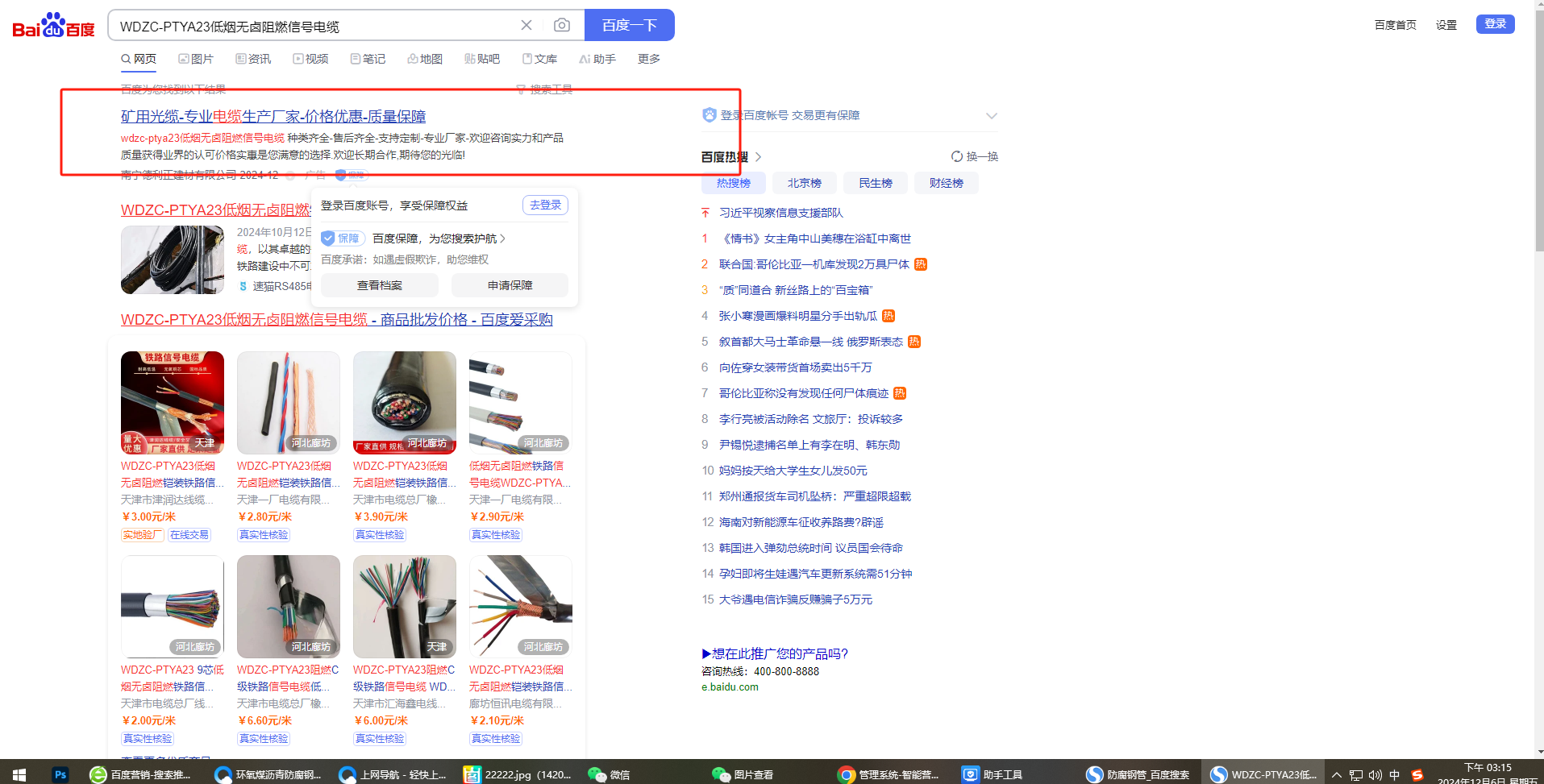This screenshot has height=784, width=1544.
Task: Open the ¥2.00/米 cable product thumbnail
Action: tap(173, 607)
